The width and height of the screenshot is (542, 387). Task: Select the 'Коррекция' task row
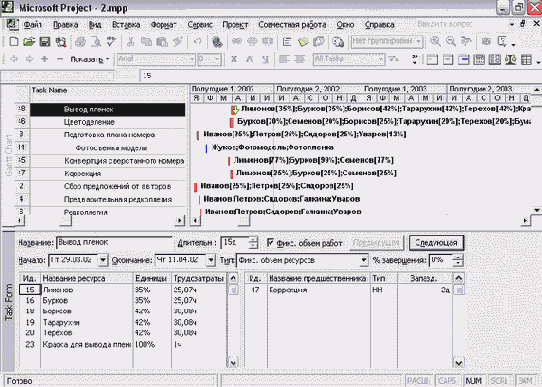point(108,173)
